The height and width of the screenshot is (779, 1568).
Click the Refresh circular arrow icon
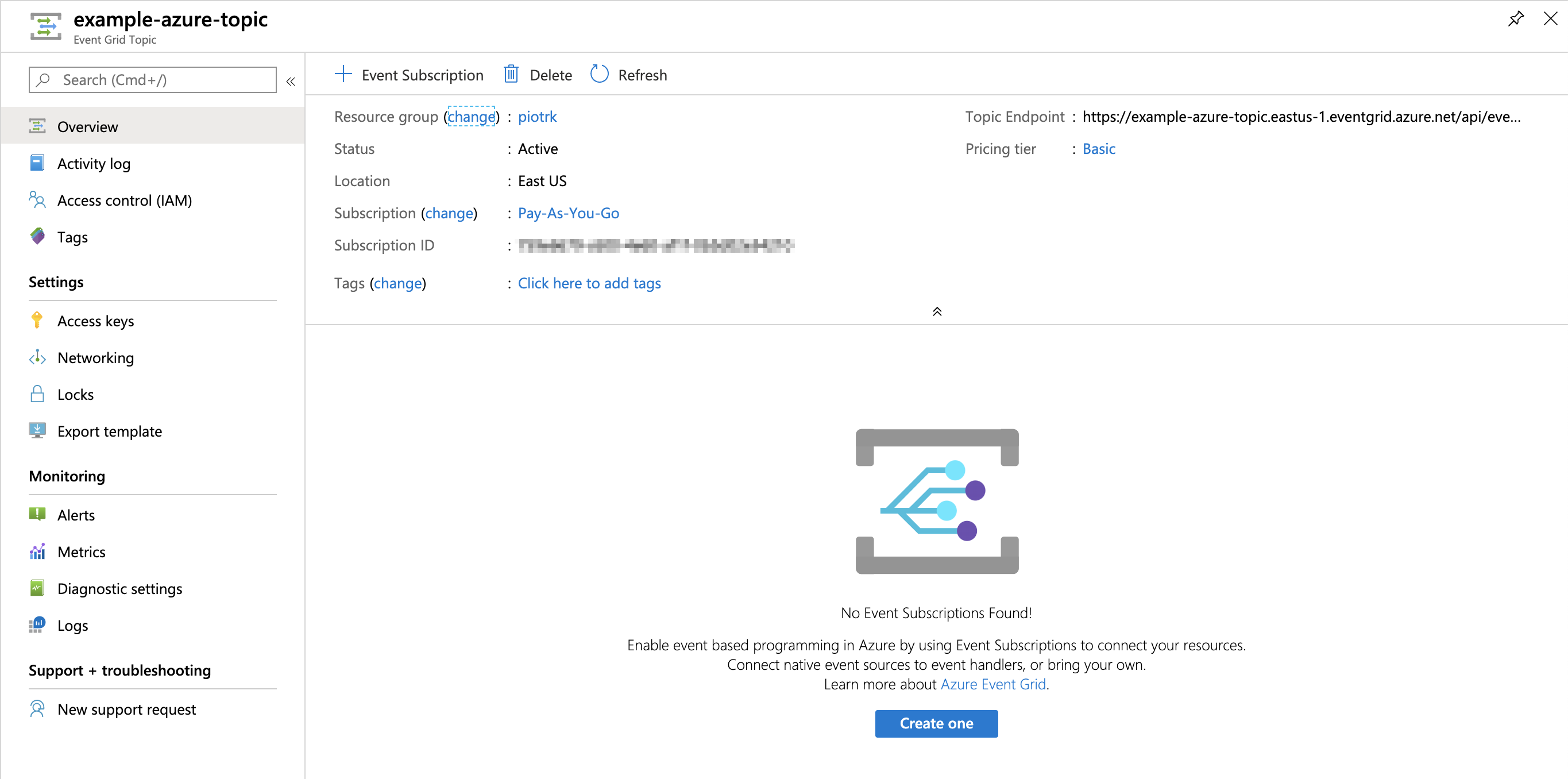click(x=599, y=74)
